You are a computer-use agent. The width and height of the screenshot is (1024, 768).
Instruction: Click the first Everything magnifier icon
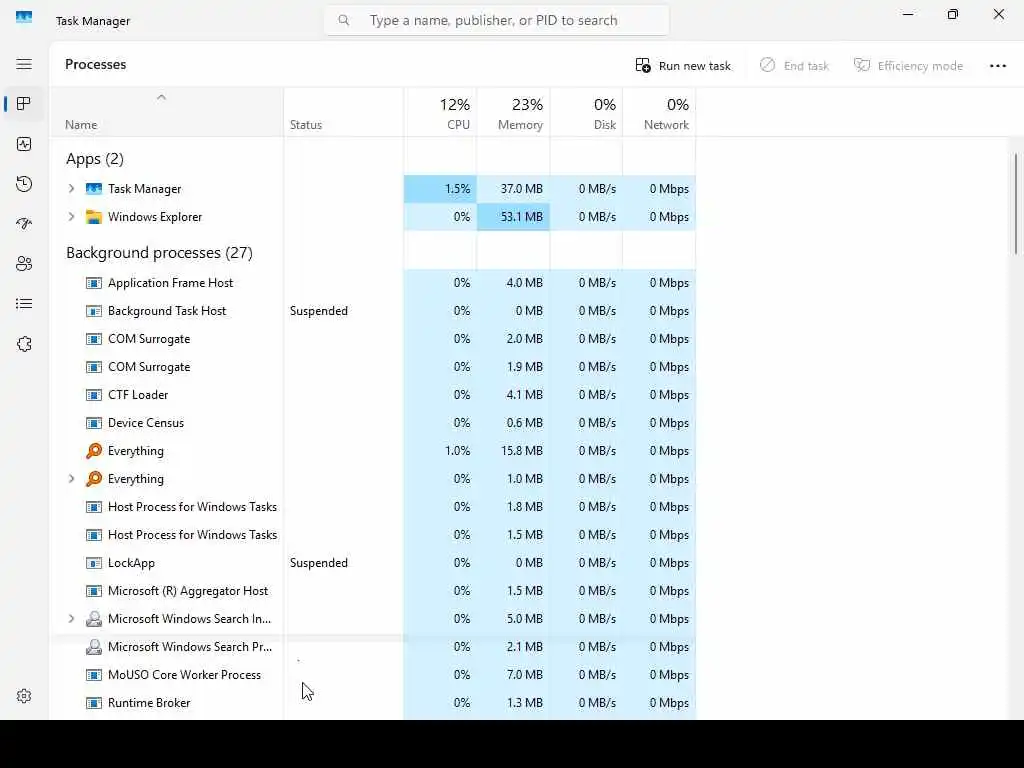(94, 451)
